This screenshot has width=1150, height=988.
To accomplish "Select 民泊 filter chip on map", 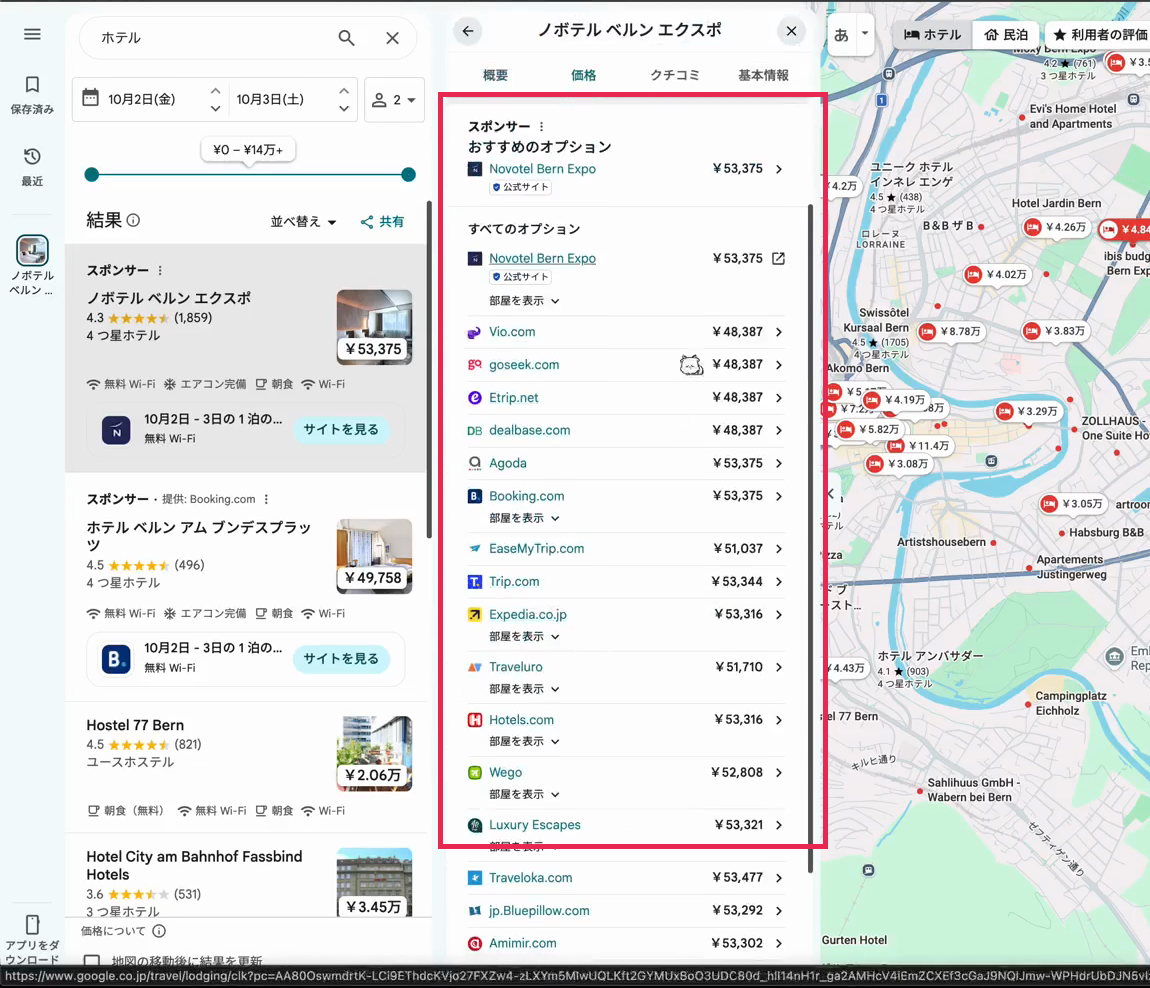I will tap(1006, 34).
